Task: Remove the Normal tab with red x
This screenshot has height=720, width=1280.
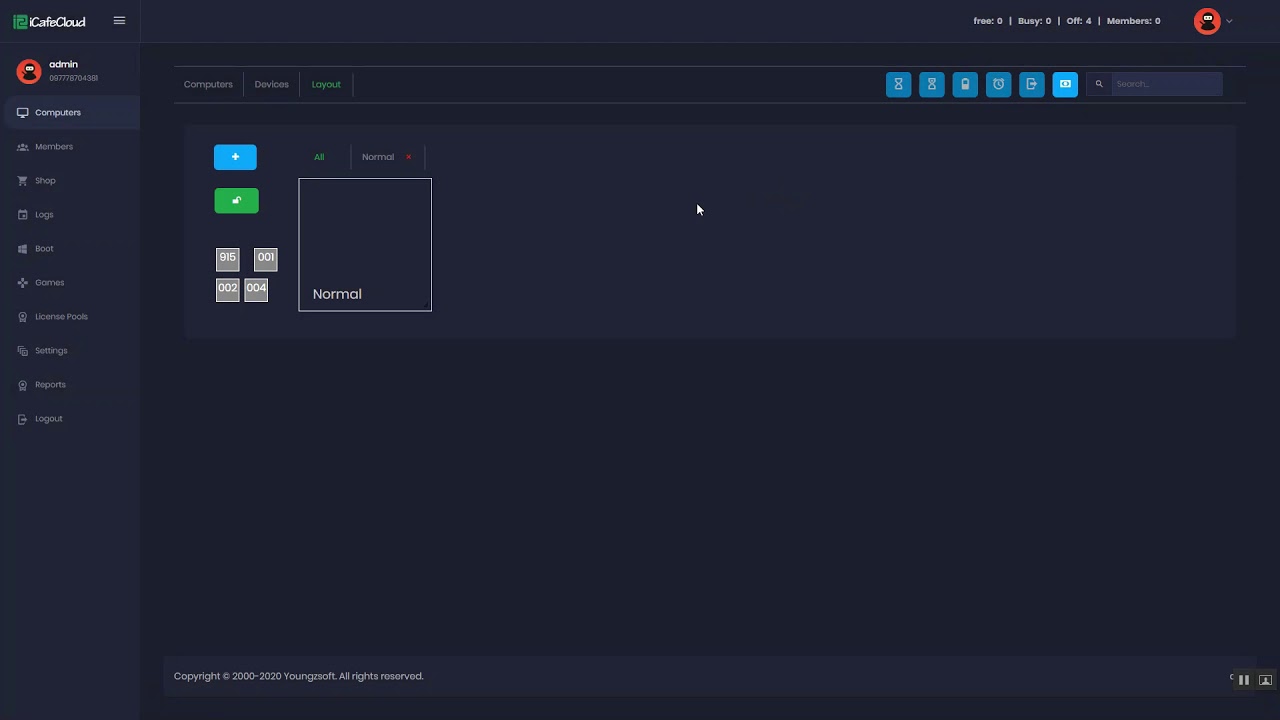Action: (x=408, y=157)
